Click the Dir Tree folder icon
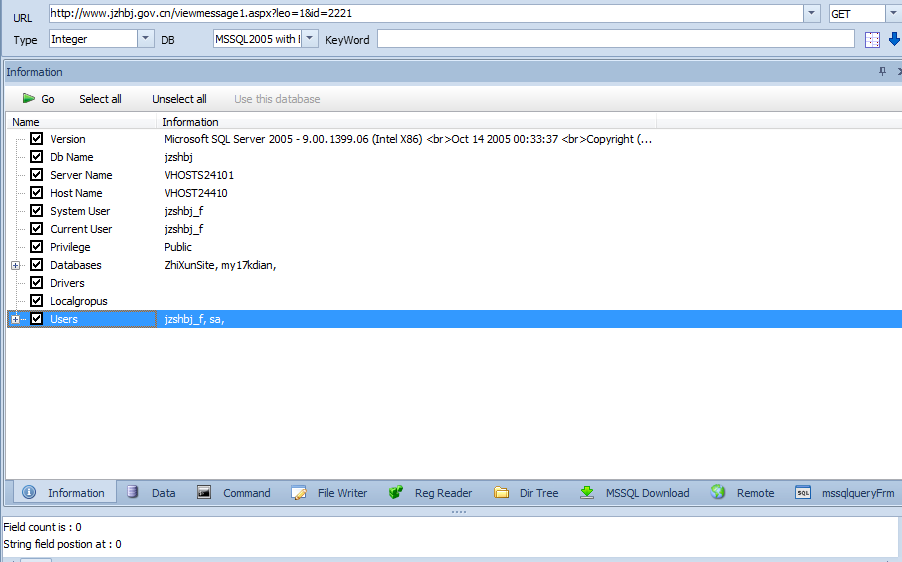902x562 pixels. 502,492
